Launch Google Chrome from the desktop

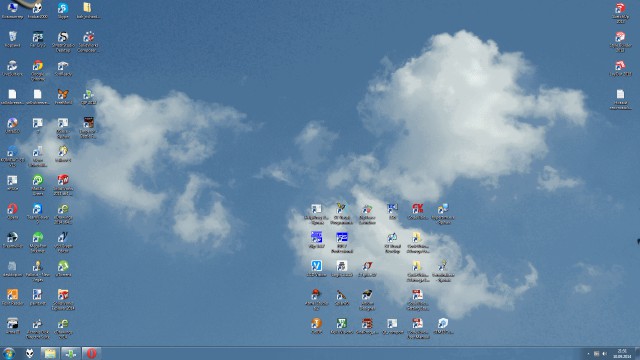pyautogui.click(x=38, y=70)
